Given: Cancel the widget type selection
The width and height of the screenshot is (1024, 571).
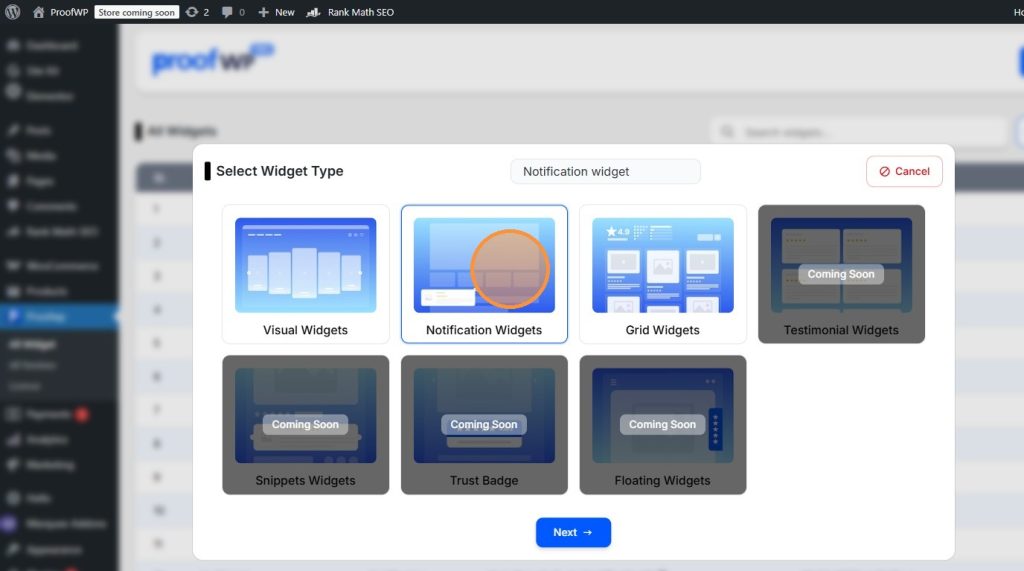Looking at the screenshot, I should (904, 171).
